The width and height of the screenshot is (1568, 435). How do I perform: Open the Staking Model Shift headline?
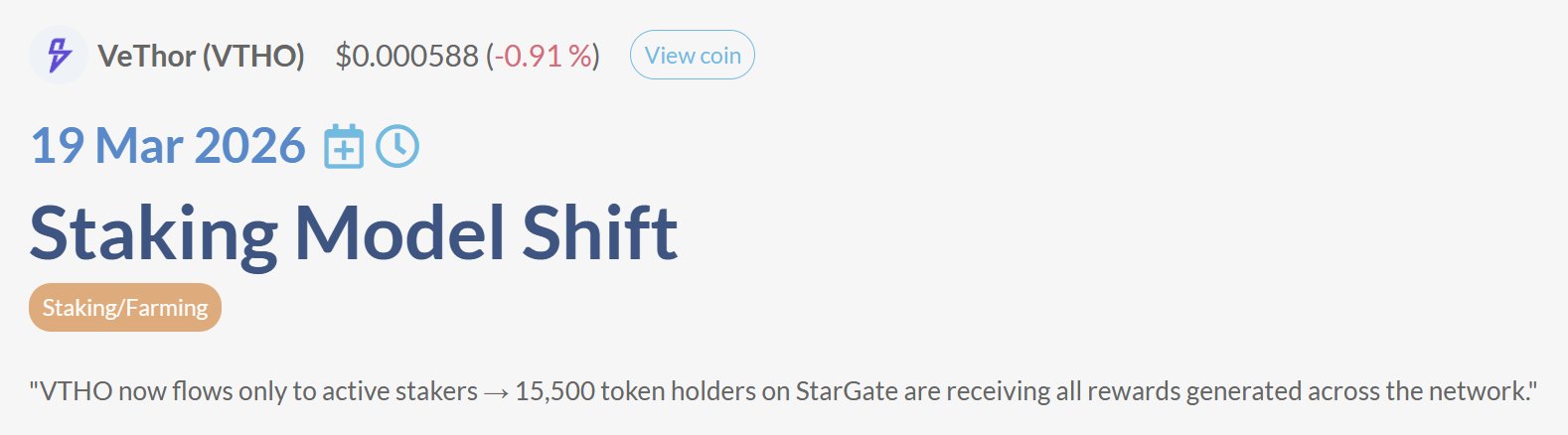353,233
